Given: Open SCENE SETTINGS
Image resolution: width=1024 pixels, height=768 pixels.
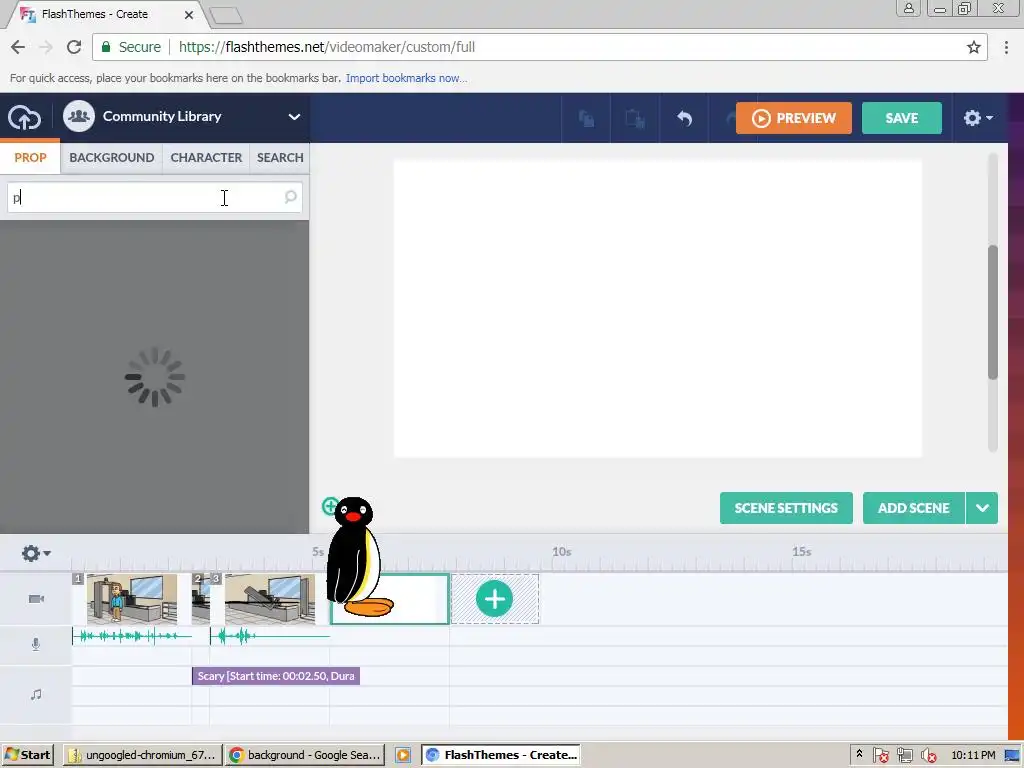Looking at the screenshot, I should click(786, 508).
